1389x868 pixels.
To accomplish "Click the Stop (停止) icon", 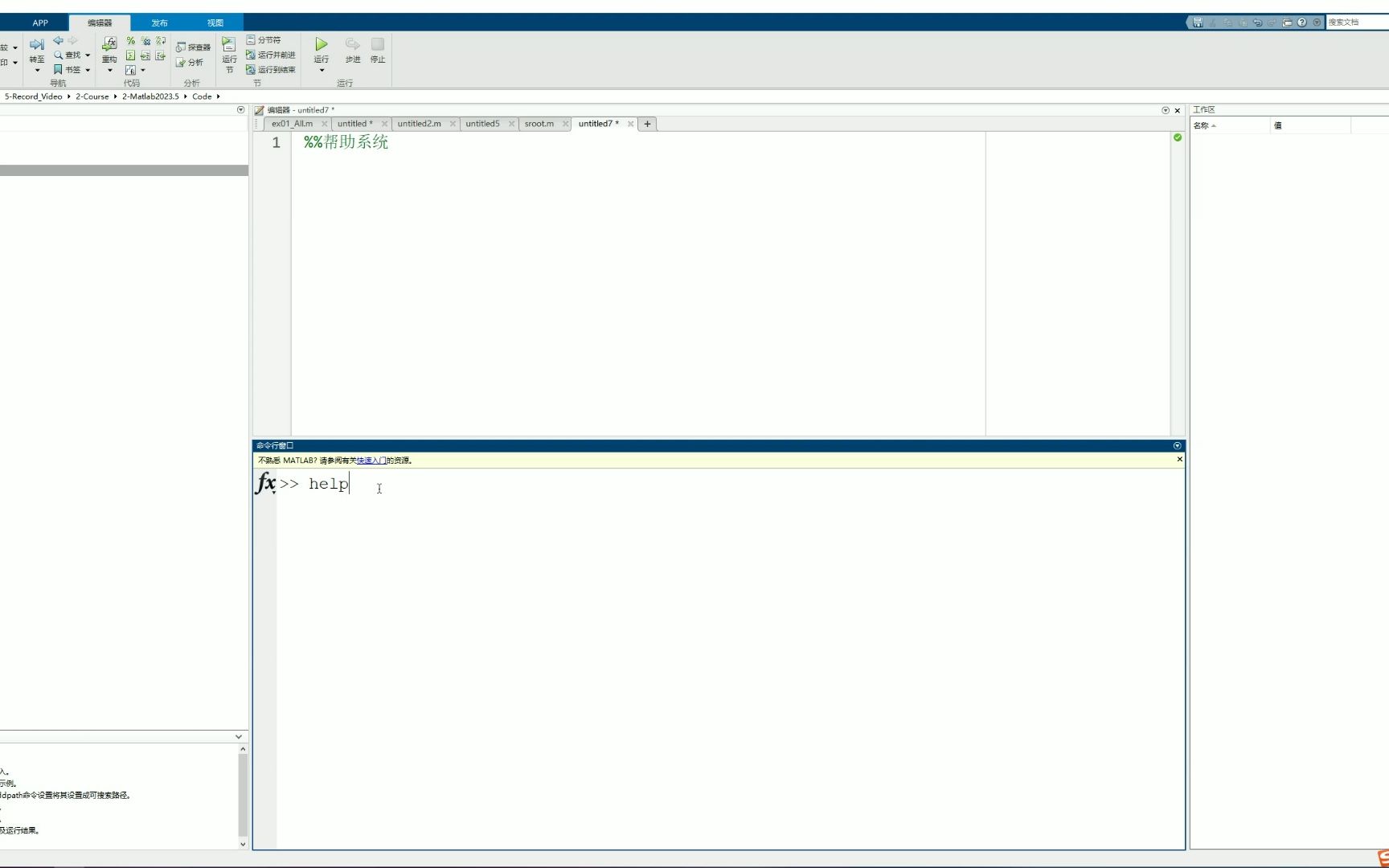I will [378, 44].
